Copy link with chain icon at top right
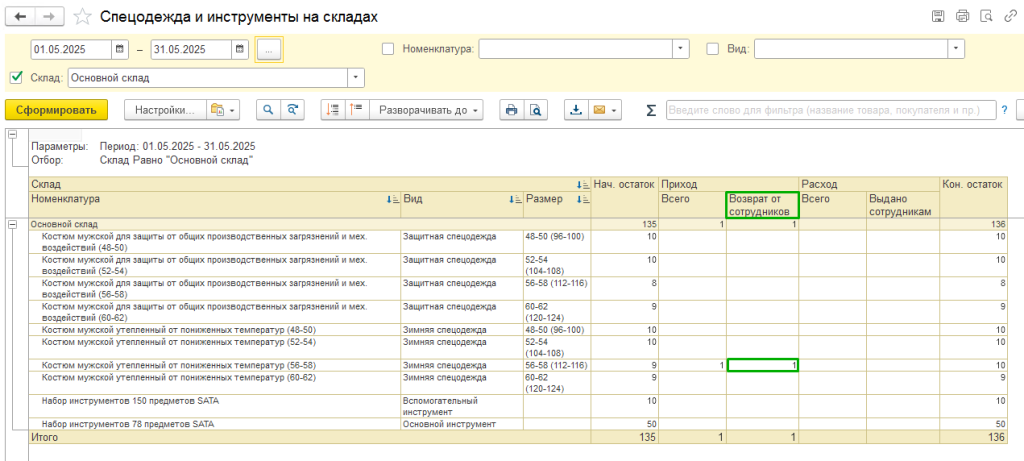This screenshot has width=1024, height=461. click(x=1011, y=16)
